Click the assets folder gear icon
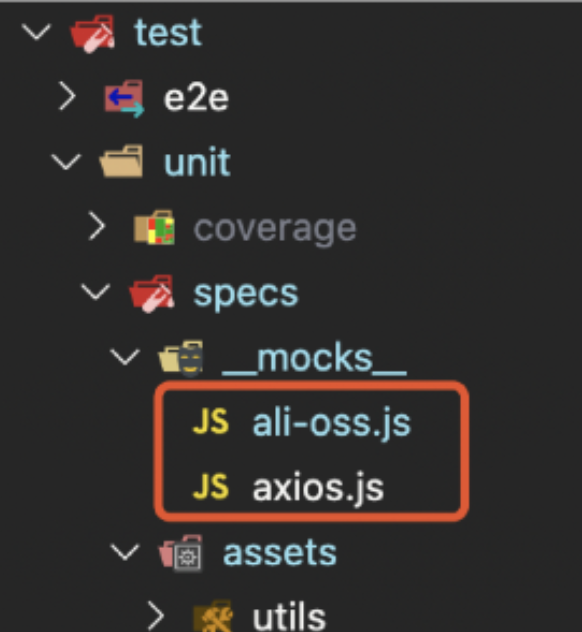This screenshot has height=632, width=582. [181, 553]
